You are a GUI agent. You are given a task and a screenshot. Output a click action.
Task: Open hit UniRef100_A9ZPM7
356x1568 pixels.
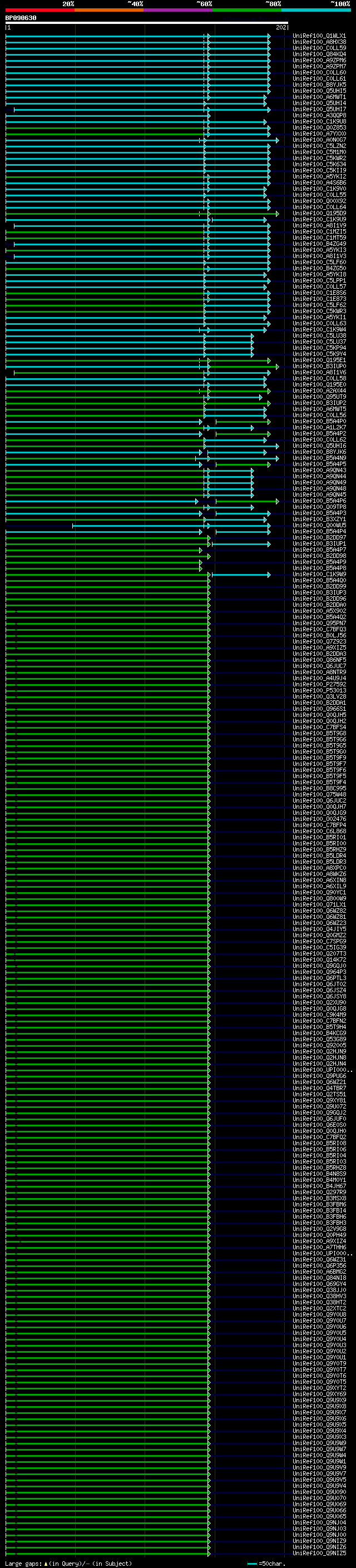click(x=319, y=66)
